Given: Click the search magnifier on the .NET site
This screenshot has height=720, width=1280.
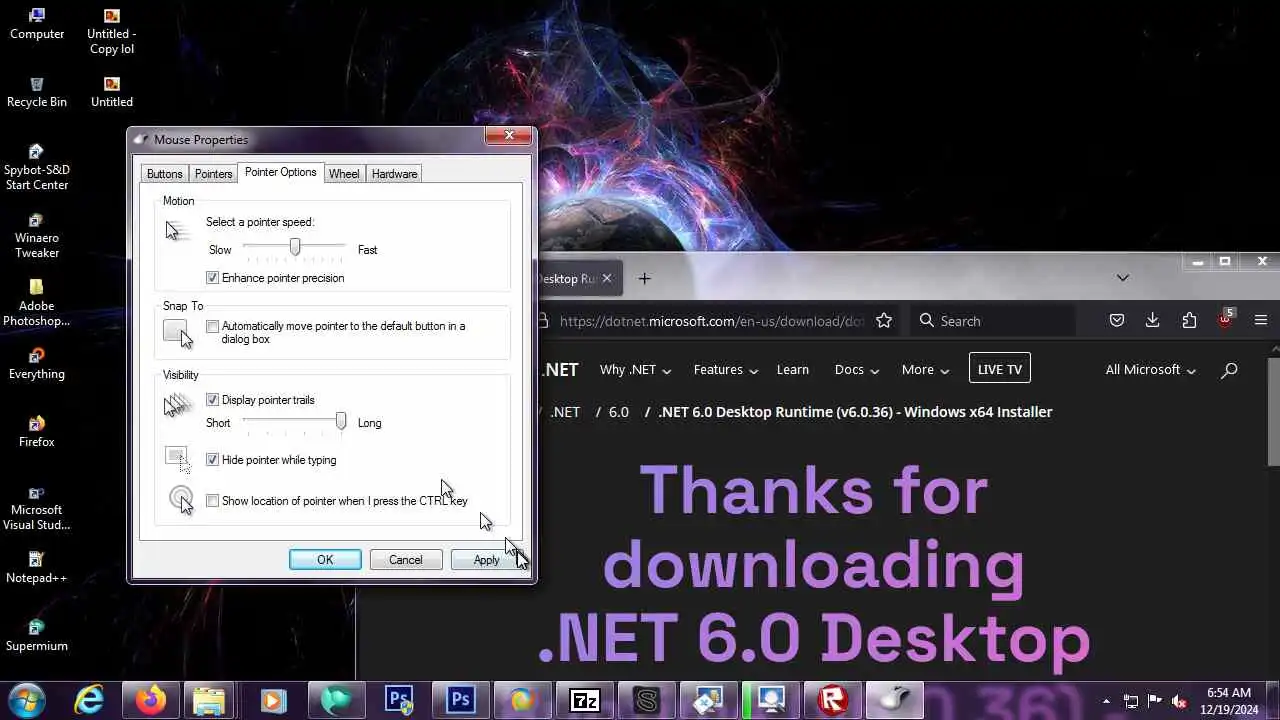Looking at the screenshot, I should point(1229,370).
